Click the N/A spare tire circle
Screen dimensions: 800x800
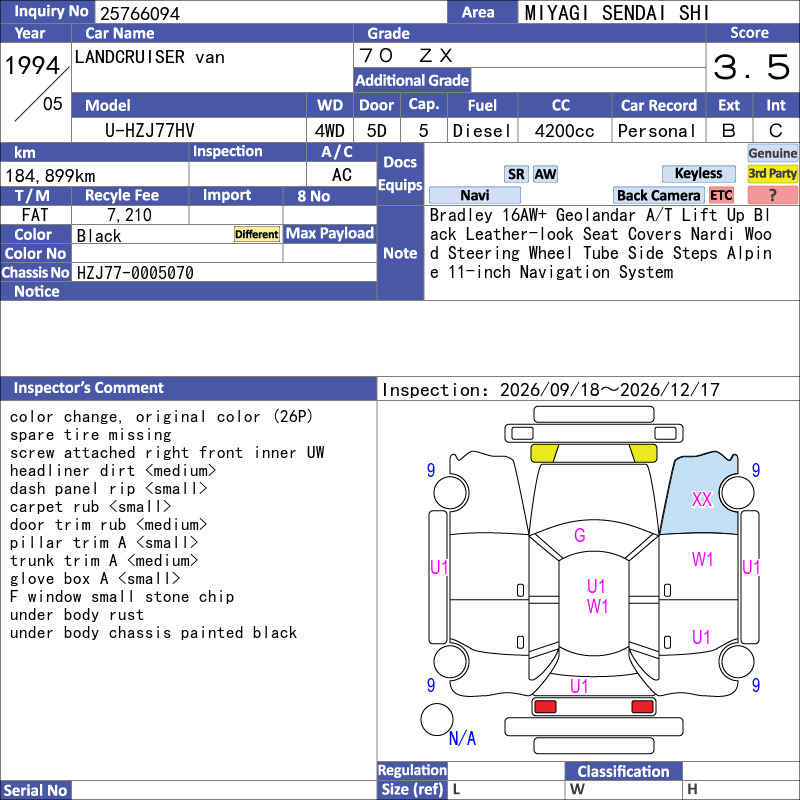point(437,719)
